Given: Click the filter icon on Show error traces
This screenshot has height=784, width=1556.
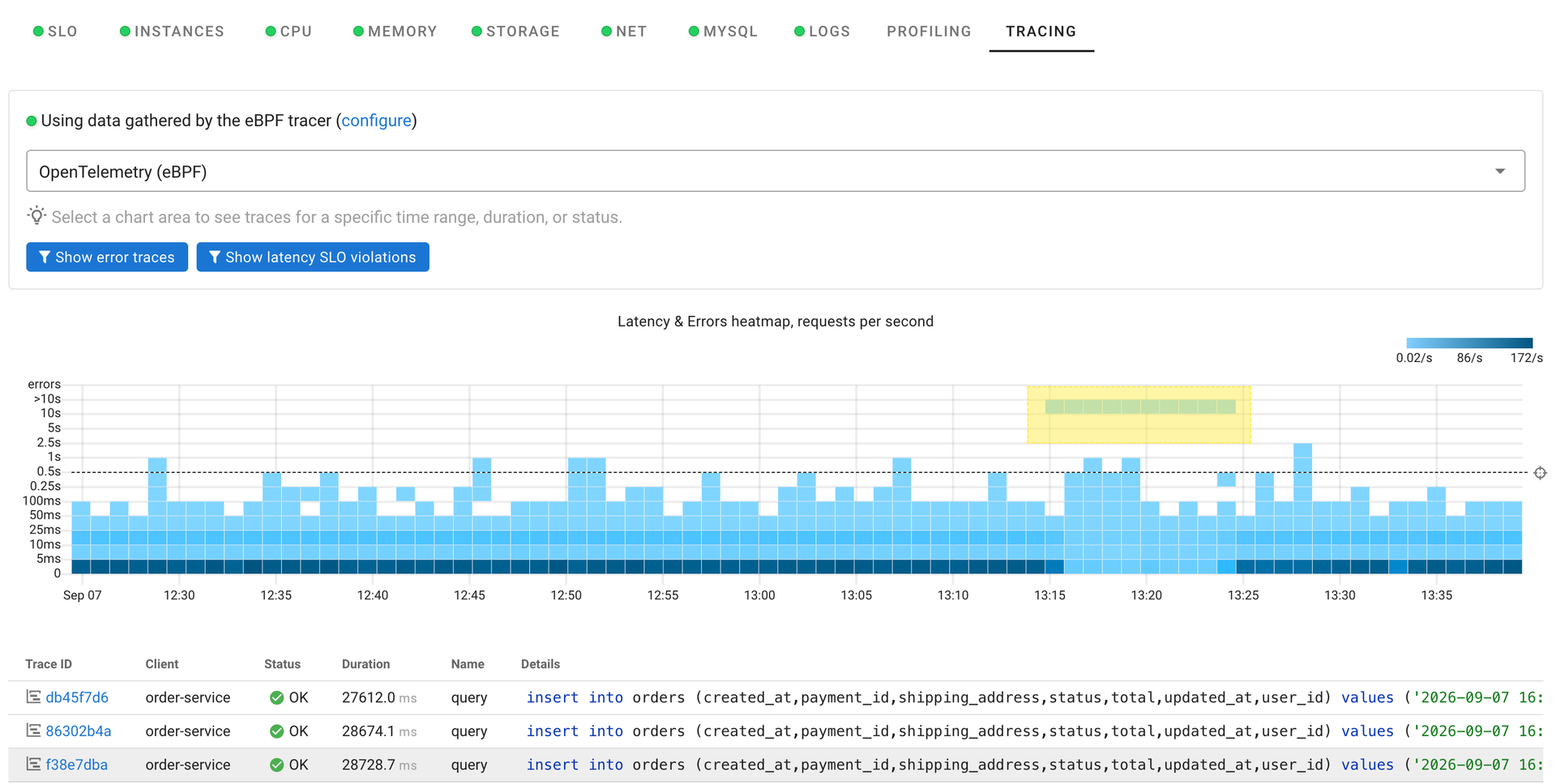Looking at the screenshot, I should tap(45, 257).
